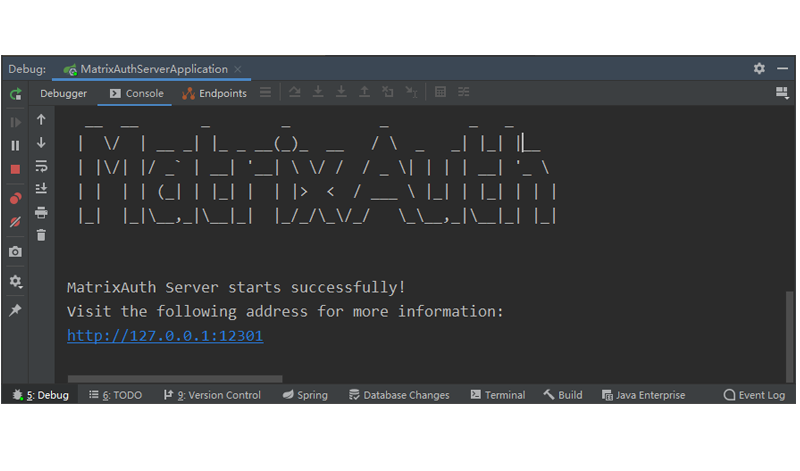Click the Rerun application icon
The width and height of the screenshot is (800, 471).
[15, 94]
